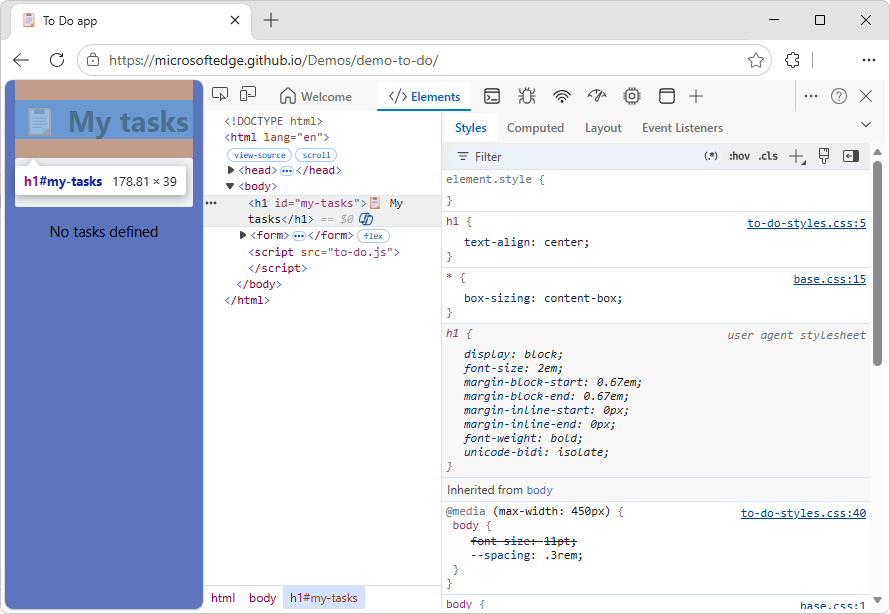The image size is (890, 614).
Task: Click the scroll badge on html
Action: coord(316,155)
